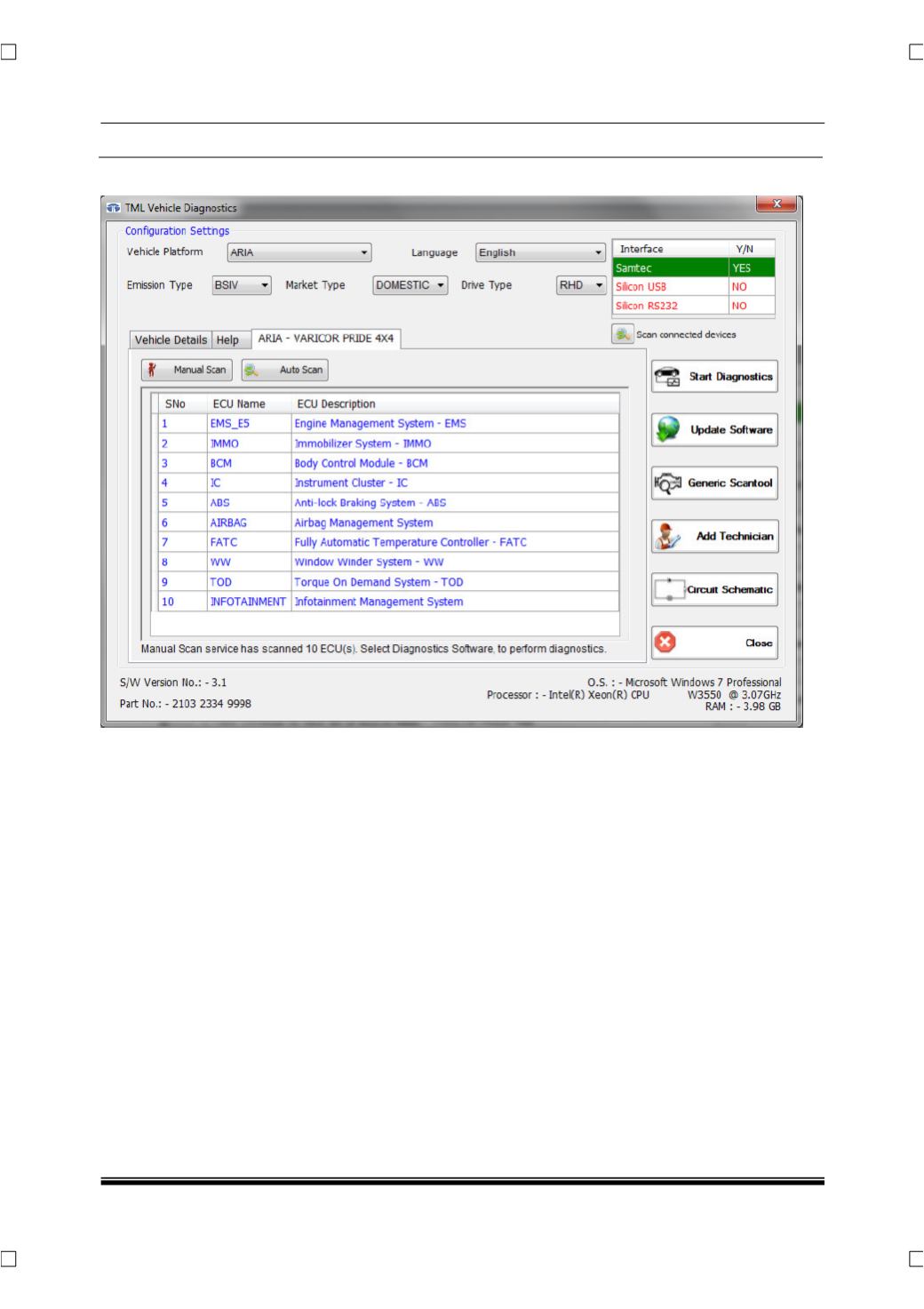Image resolution: width=924 pixels, height=1309 pixels.
Task: Click the Generic Scantool button label
Action: pyautogui.click(x=730, y=483)
